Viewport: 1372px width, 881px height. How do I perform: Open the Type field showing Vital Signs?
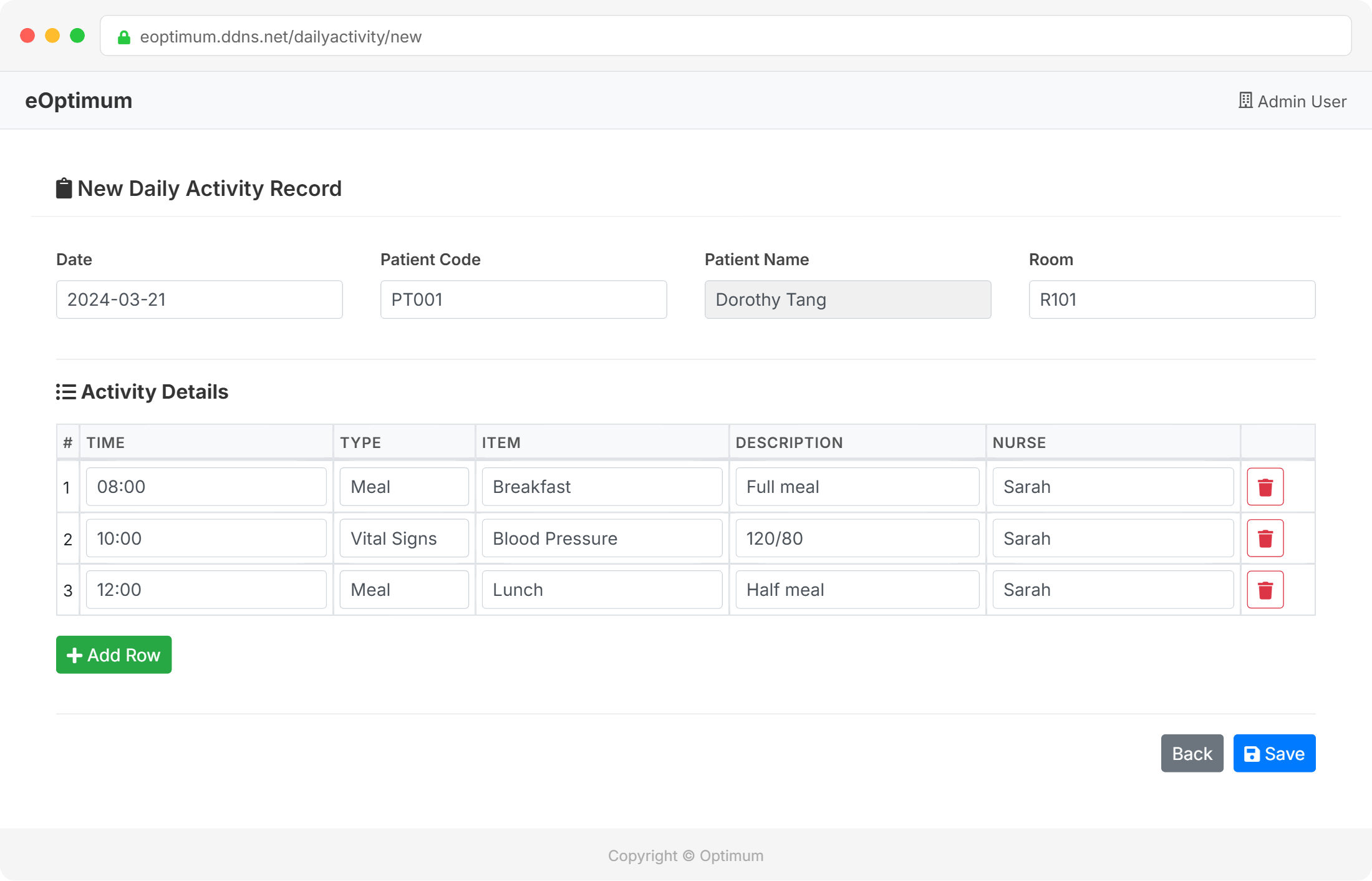(x=404, y=538)
